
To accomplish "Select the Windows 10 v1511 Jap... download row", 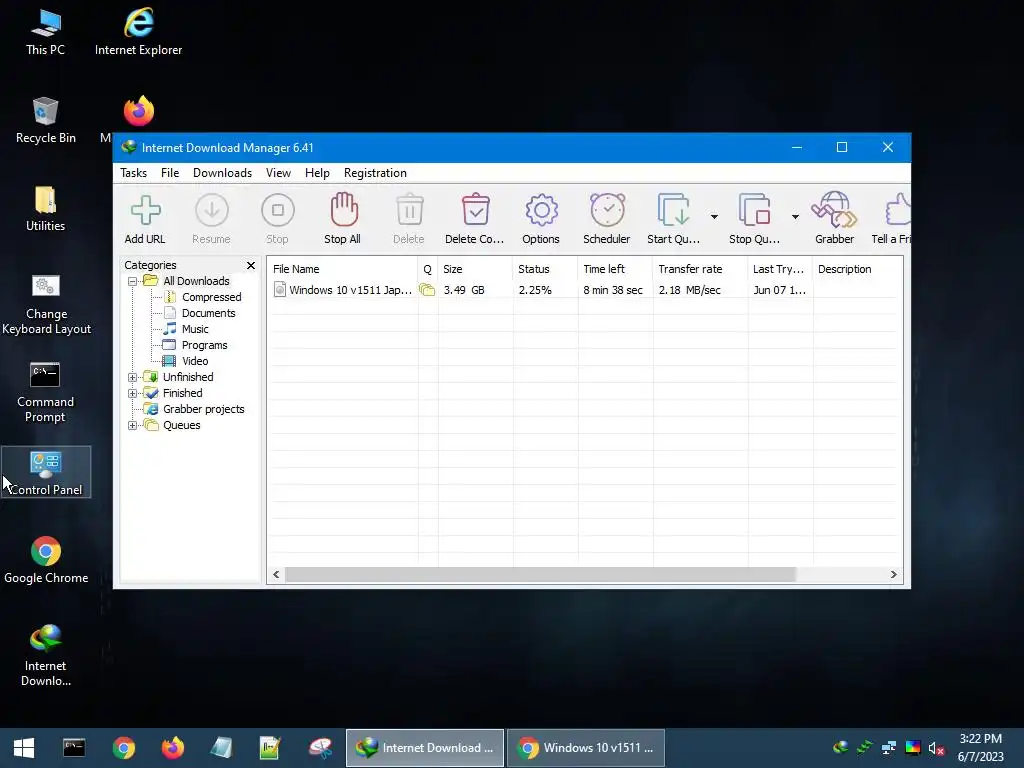I will [x=584, y=290].
